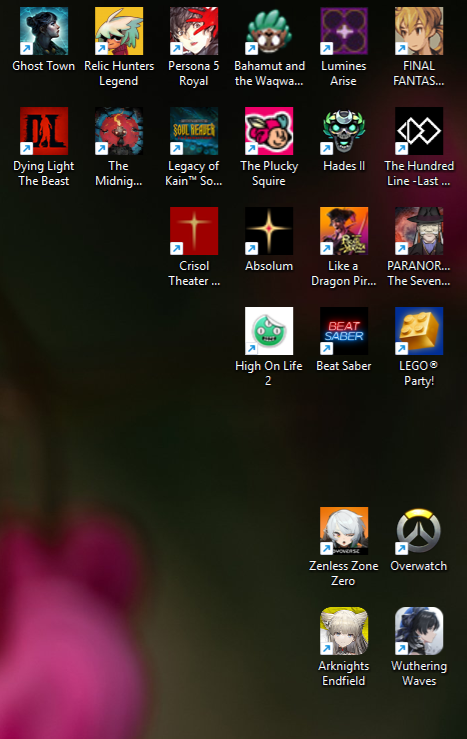
Task: Click the Bahamut and the Waqwa icon
Action: pyautogui.click(x=269, y=31)
